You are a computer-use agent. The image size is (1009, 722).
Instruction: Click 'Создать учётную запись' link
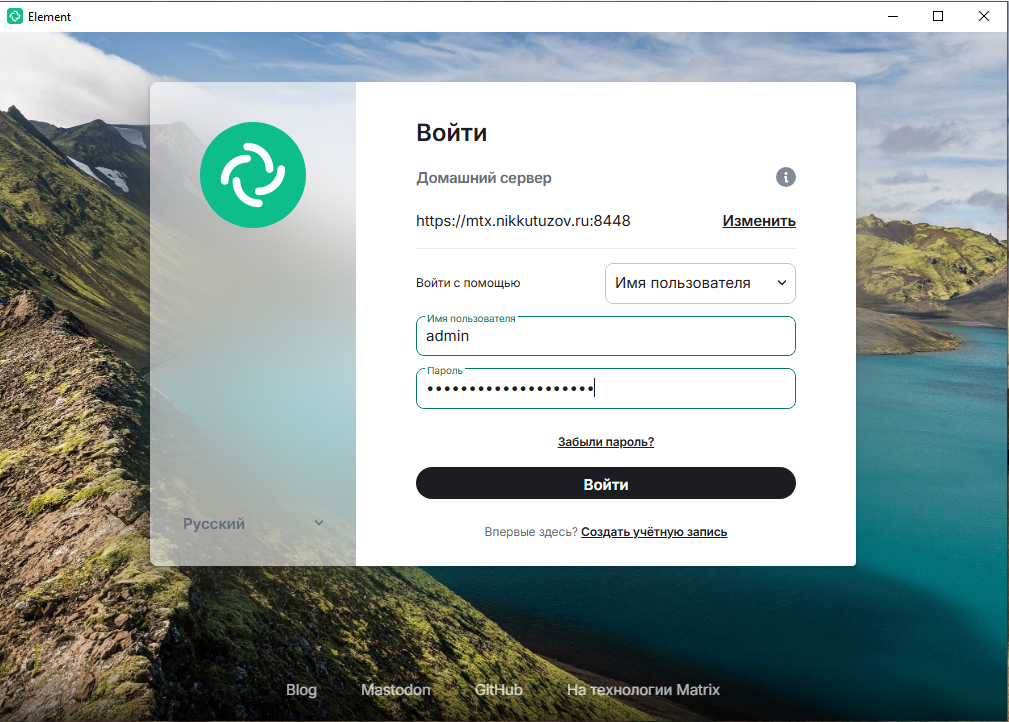pyautogui.click(x=654, y=532)
